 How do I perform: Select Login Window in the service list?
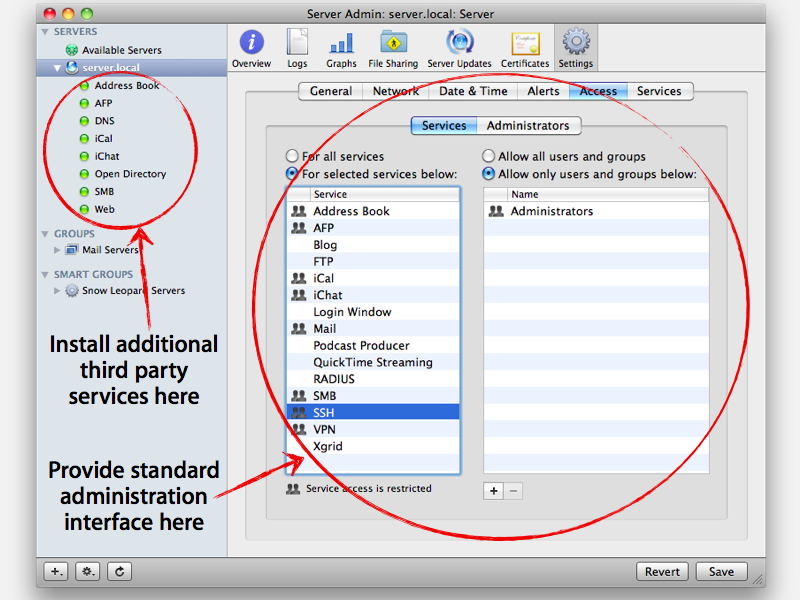tap(373, 312)
